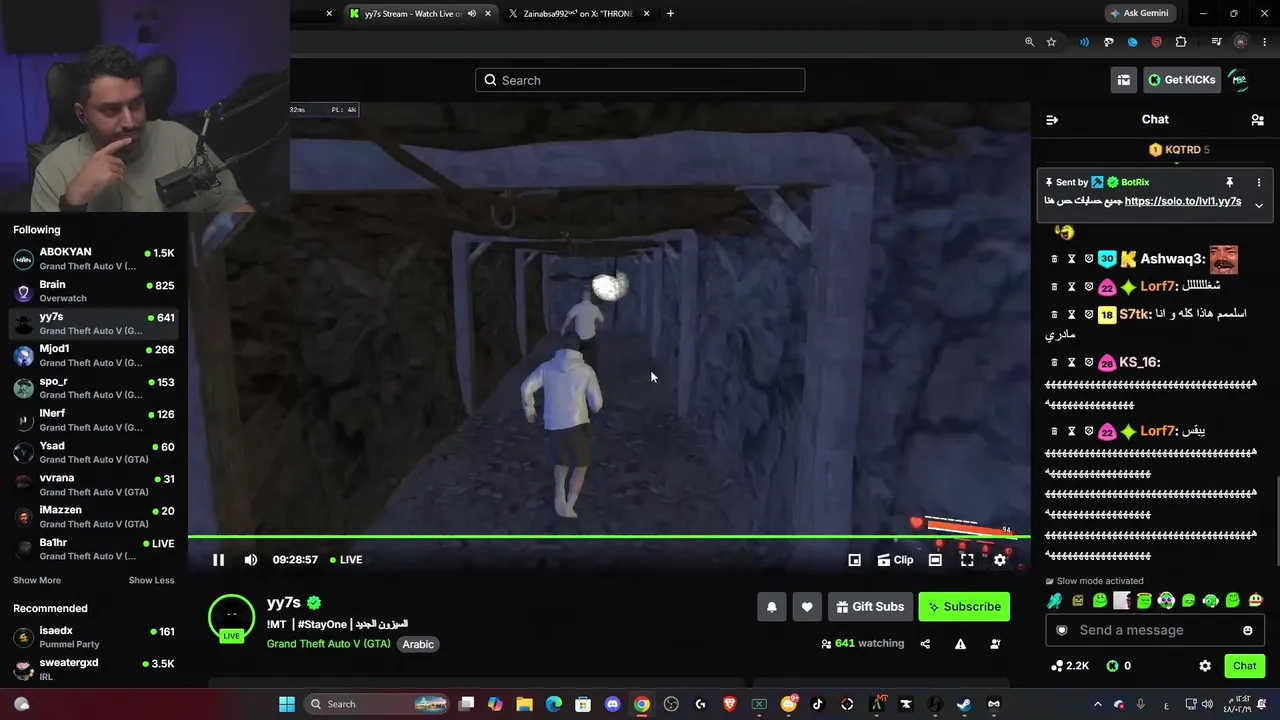The image size is (1280, 720).
Task: Open recommended channel sweatergxd
Action: pyautogui.click(x=94, y=669)
